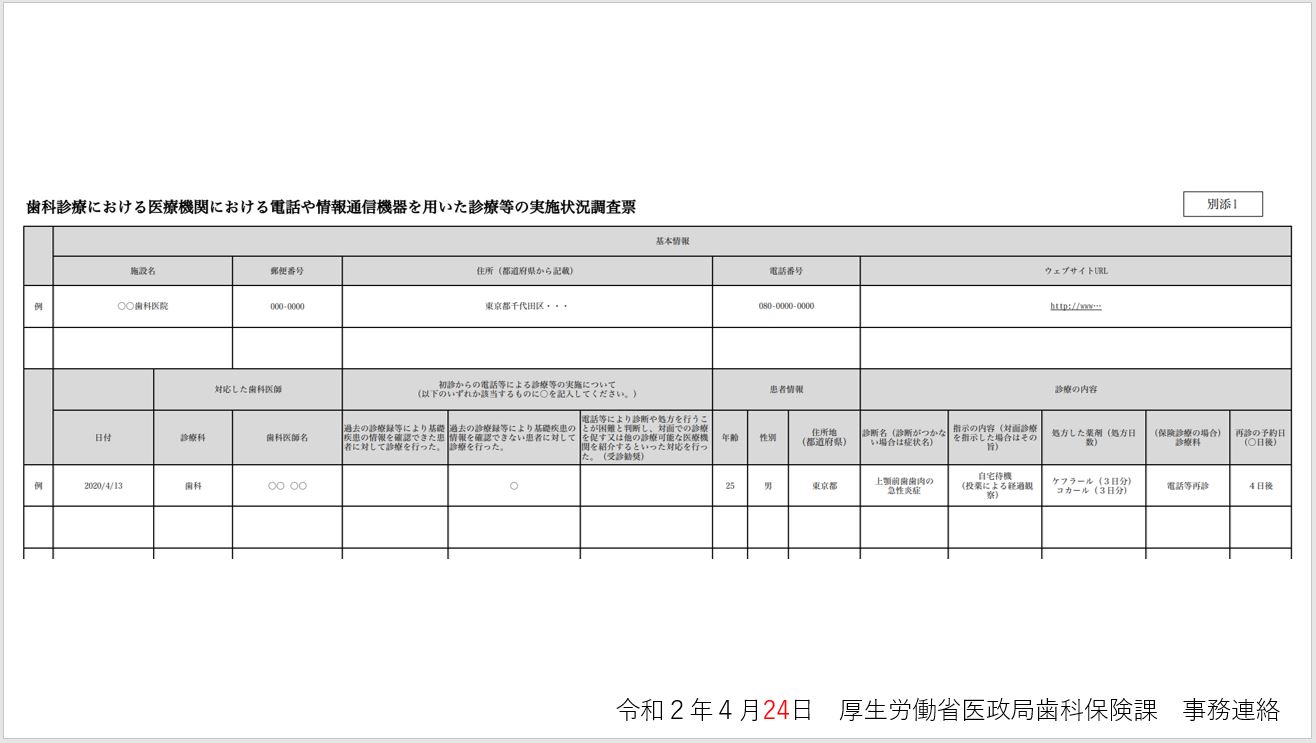This screenshot has height=743, width=1316.
Task: Select the ○○歯科医院 example cell
Action: point(143,306)
